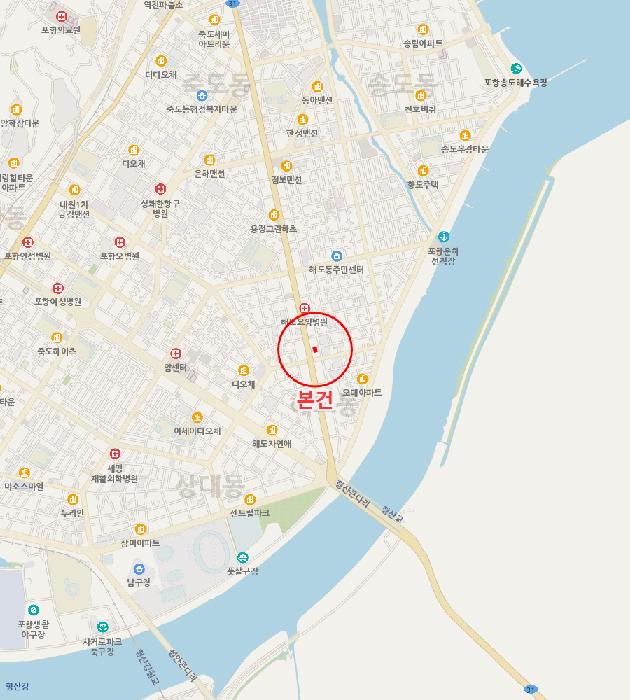This screenshot has width=630, height=700.
Task: Click the 성모병원 hospital marker near red circle
Action: [305, 308]
